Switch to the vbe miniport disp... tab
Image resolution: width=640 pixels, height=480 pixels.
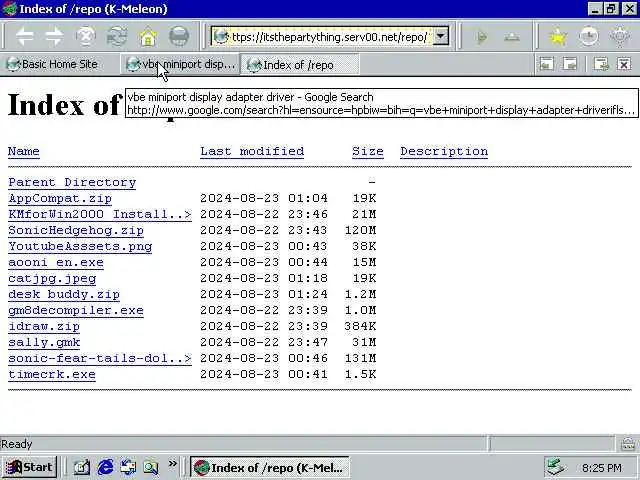[x=180, y=64]
